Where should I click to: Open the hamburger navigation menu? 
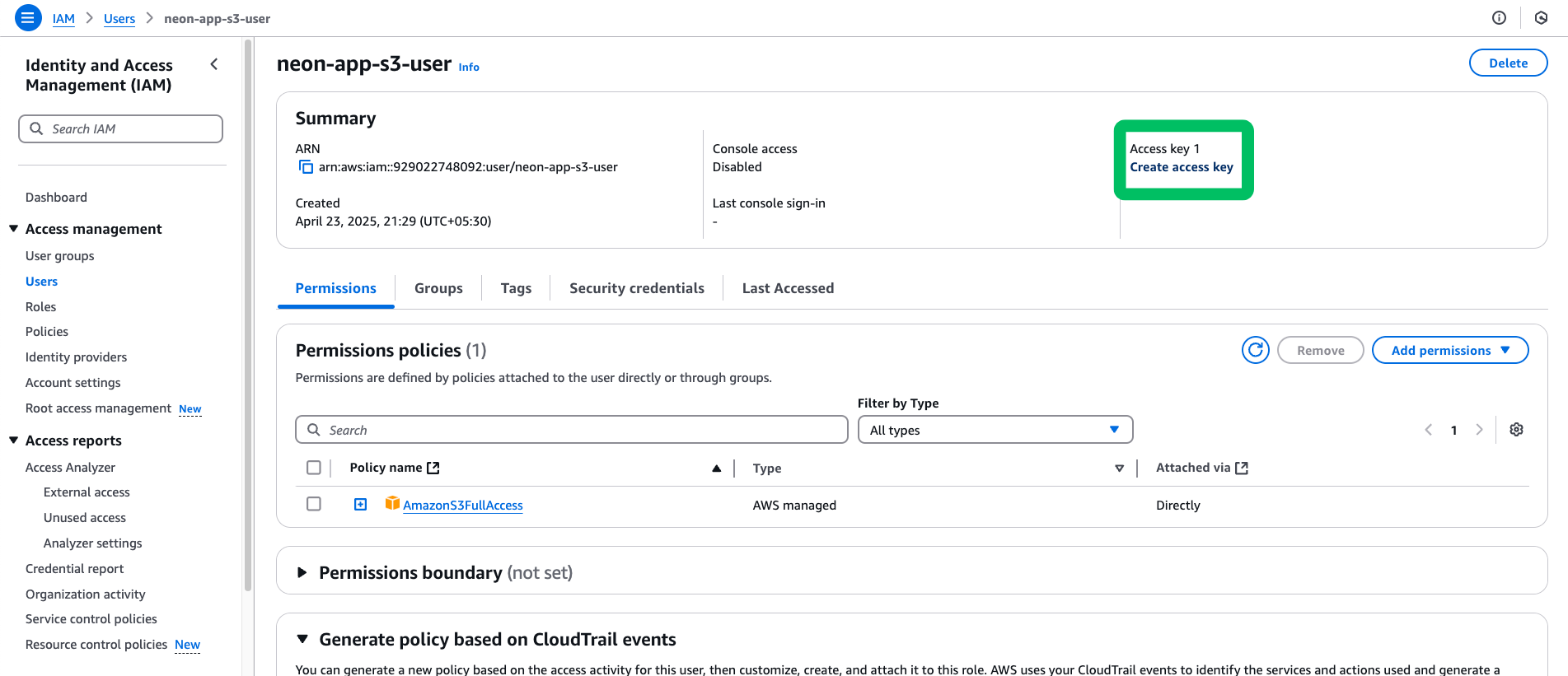(28, 17)
